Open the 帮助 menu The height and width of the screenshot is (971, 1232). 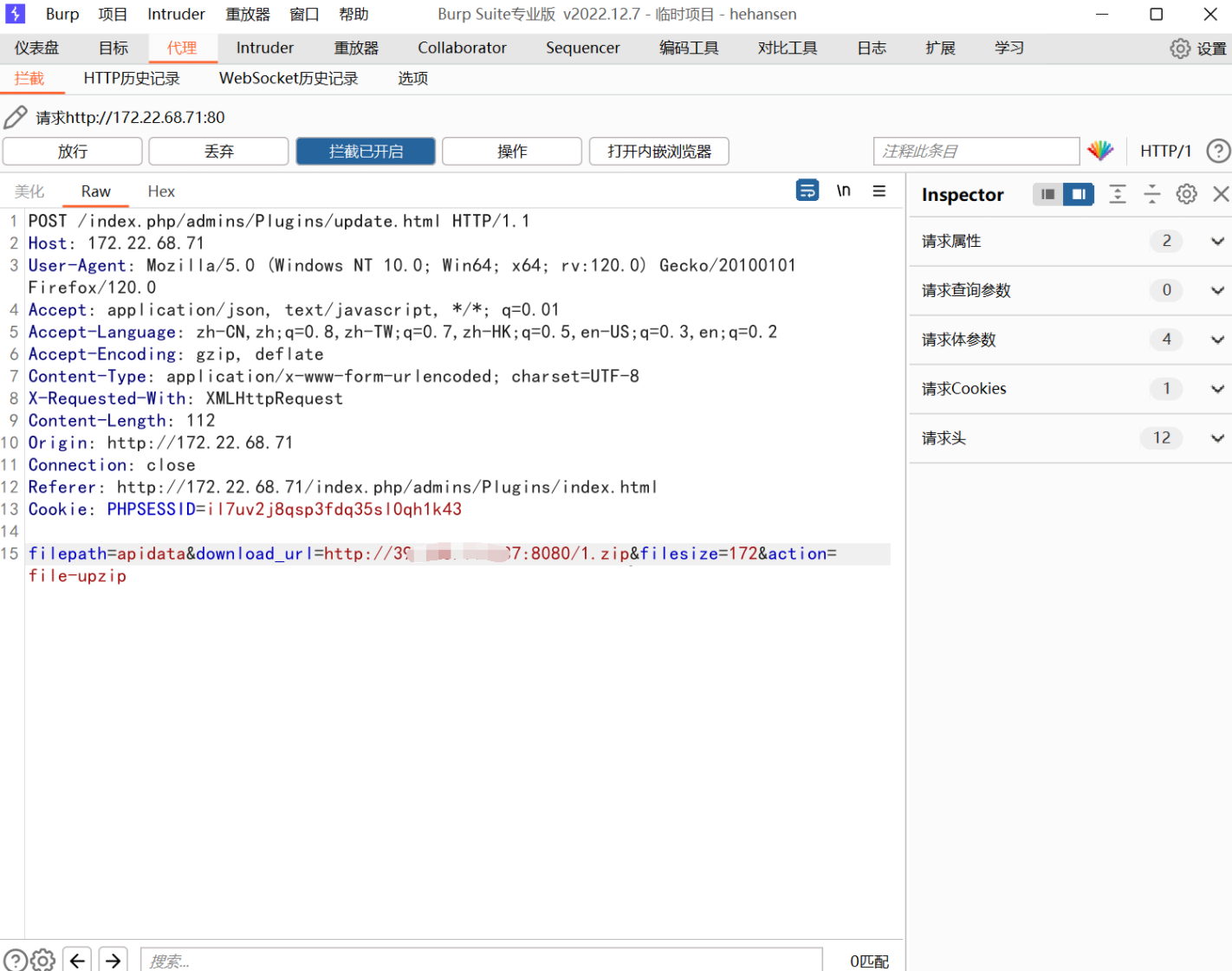tap(353, 14)
